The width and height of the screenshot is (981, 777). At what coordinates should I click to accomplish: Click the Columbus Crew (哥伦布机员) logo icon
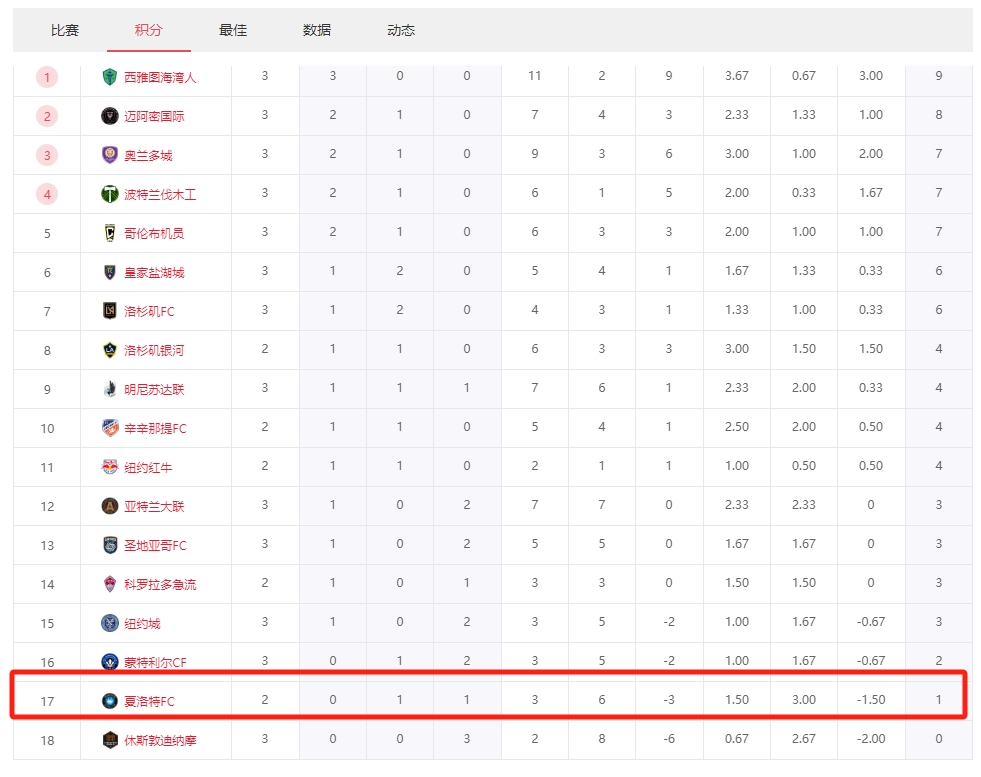click(x=110, y=232)
